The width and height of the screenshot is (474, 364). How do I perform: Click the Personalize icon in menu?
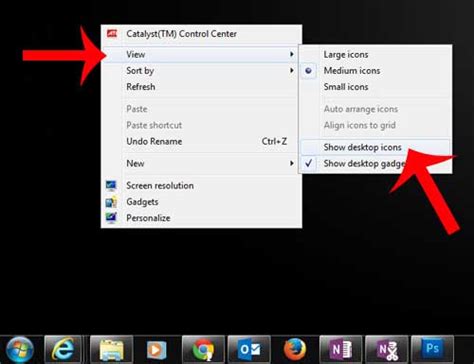[x=111, y=218]
